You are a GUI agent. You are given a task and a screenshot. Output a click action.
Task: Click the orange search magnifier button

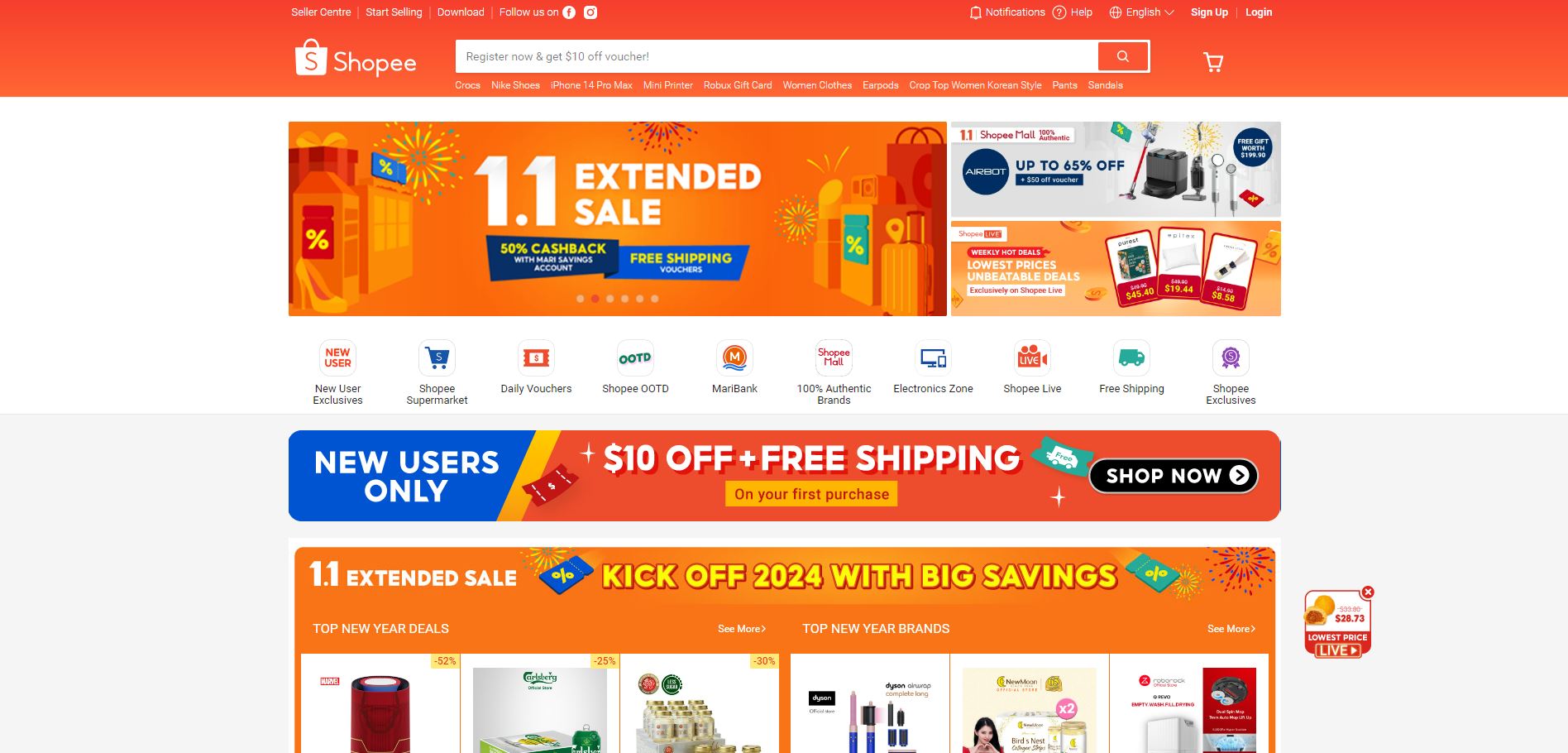click(1122, 56)
